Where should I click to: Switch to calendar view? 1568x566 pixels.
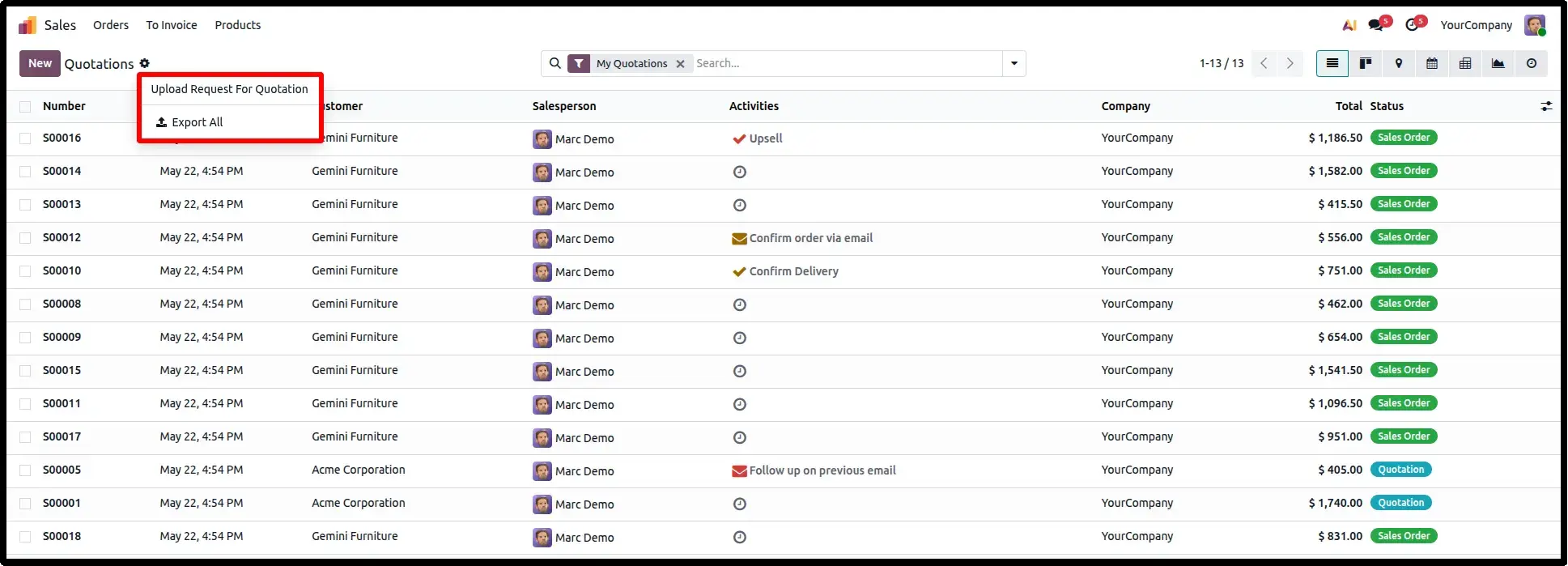[x=1432, y=63]
